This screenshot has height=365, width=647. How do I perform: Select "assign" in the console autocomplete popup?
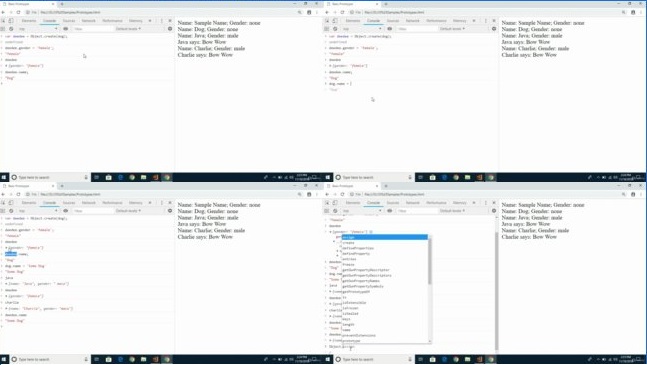(x=385, y=237)
